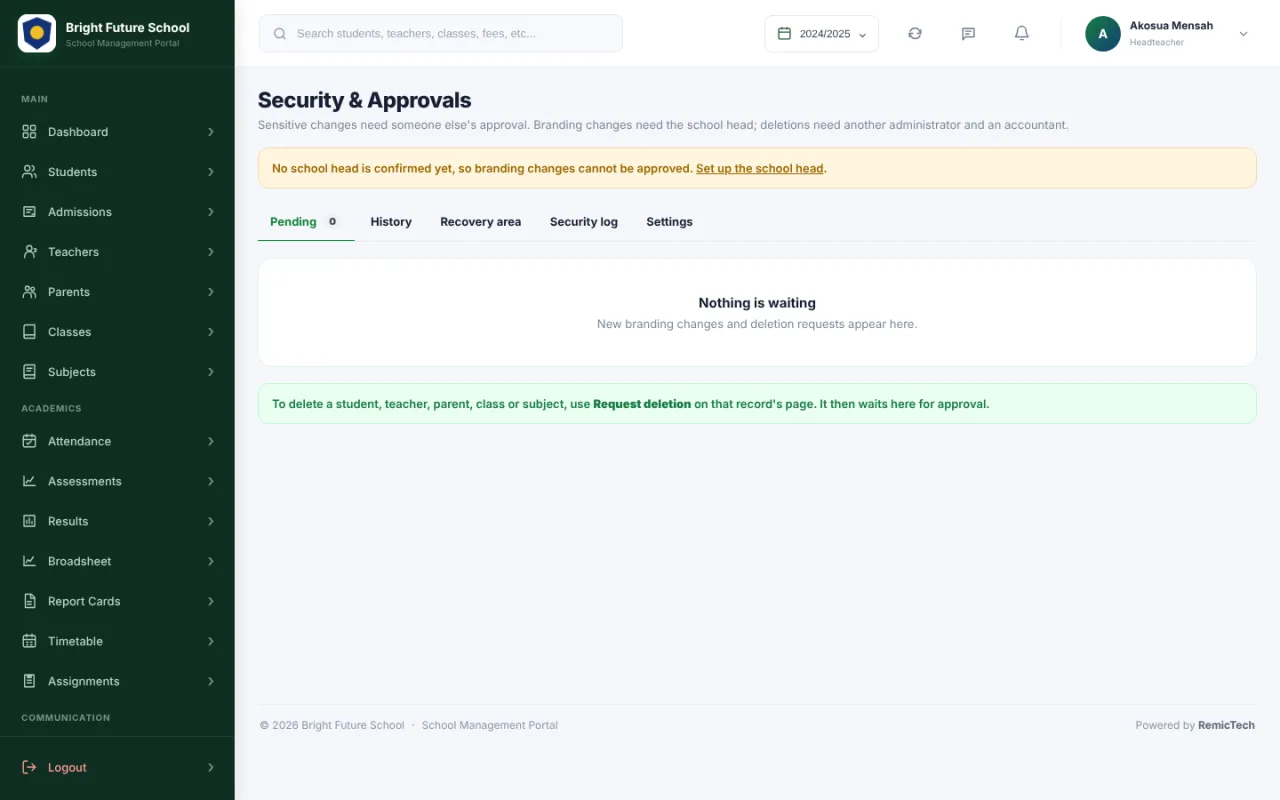
Task: Expand the Students chevron
Action: [x=211, y=172]
